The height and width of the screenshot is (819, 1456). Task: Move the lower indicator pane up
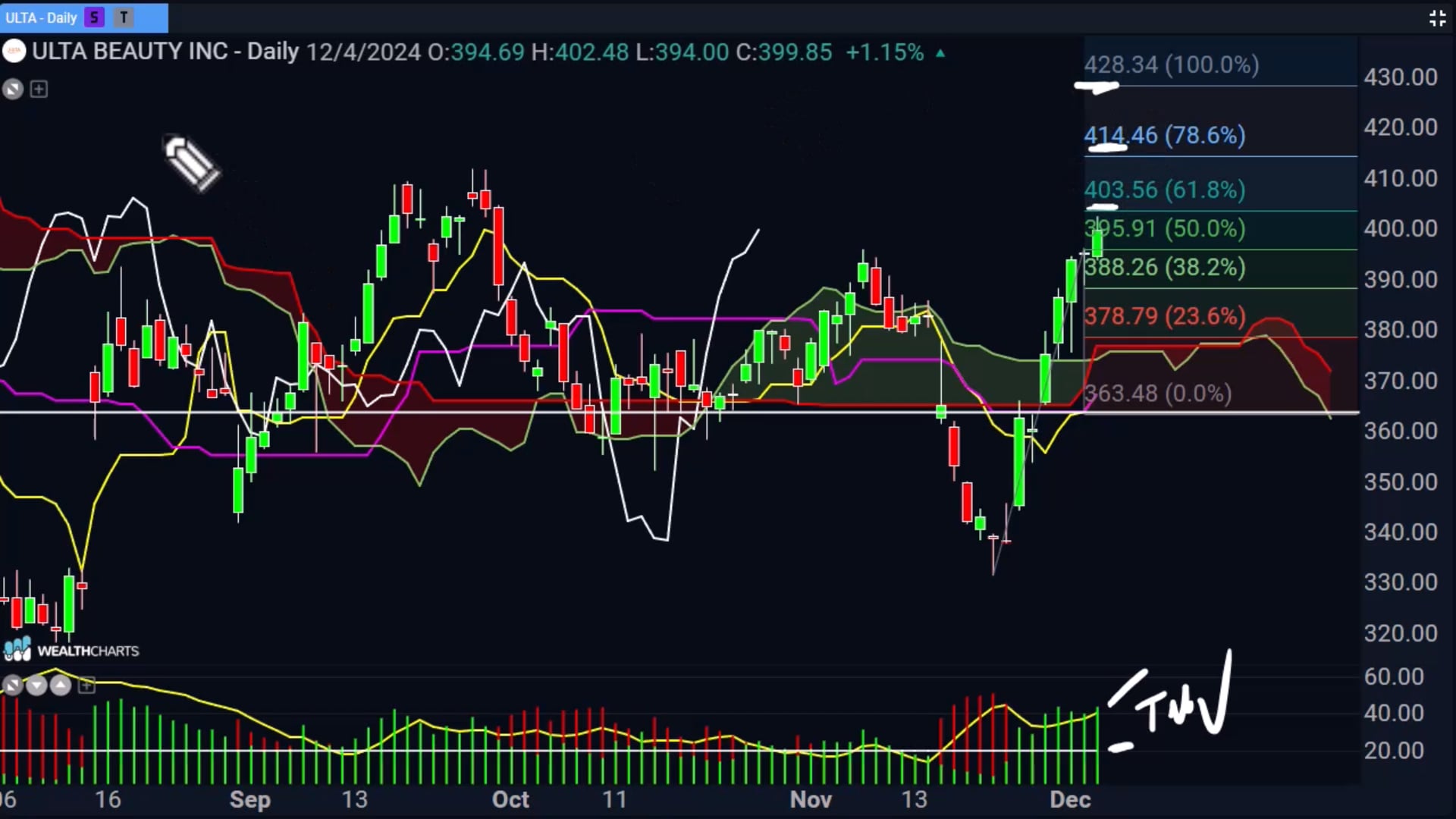coord(61,686)
